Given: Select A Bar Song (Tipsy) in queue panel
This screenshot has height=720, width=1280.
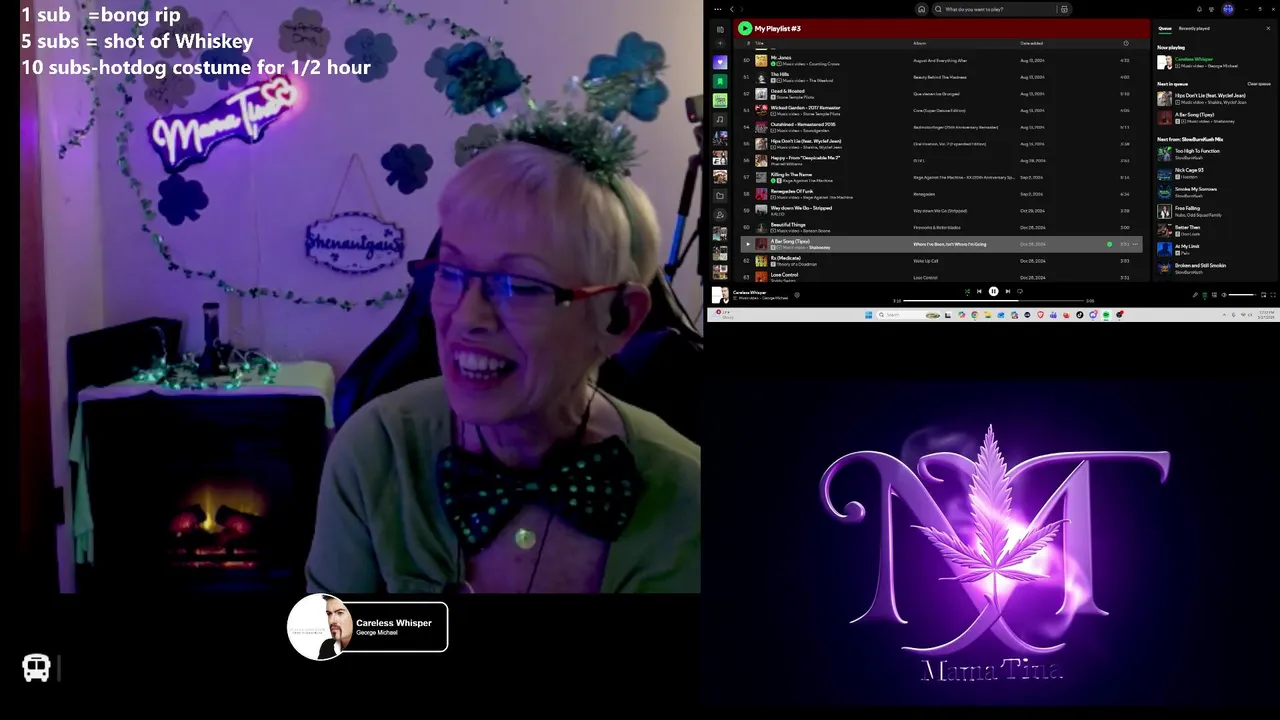Looking at the screenshot, I should pyautogui.click(x=1215, y=117).
